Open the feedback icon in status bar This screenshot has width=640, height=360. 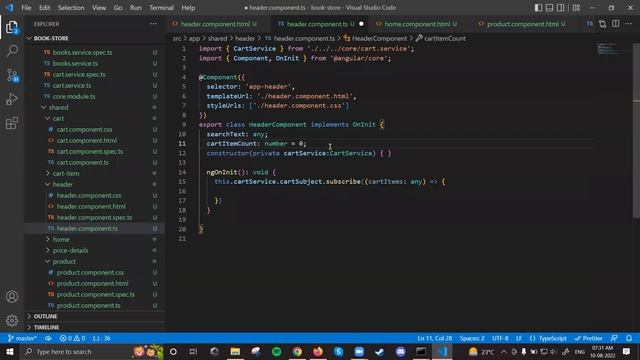pos(614,338)
